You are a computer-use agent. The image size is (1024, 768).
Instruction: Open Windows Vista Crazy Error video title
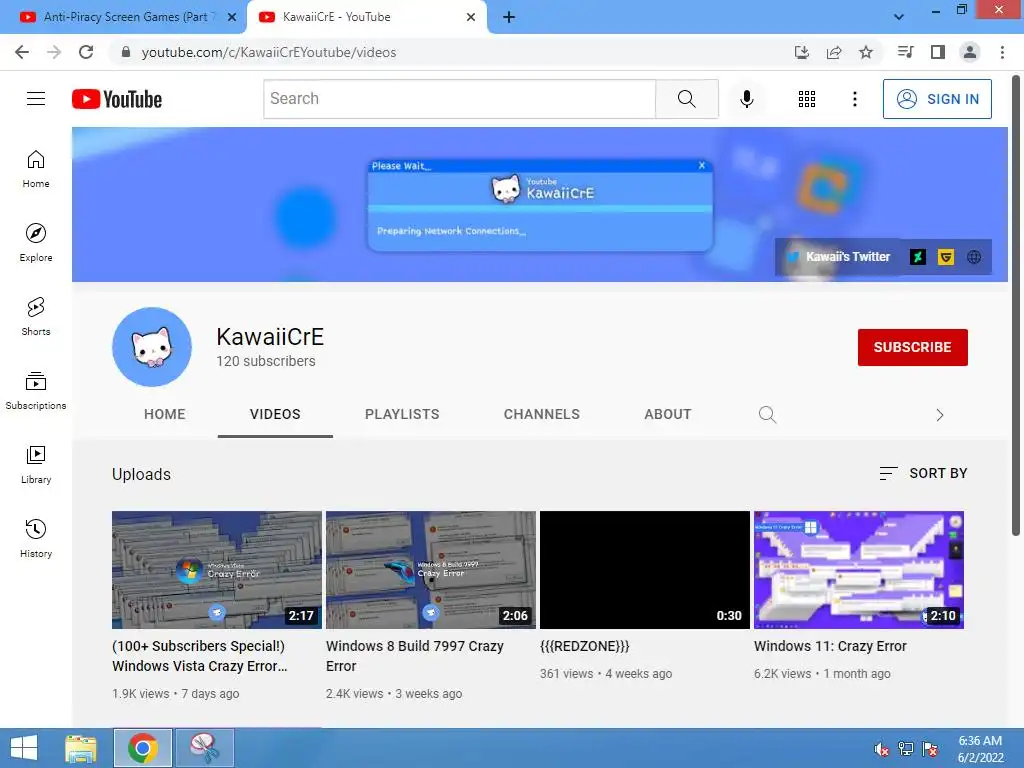coord(200,656)
